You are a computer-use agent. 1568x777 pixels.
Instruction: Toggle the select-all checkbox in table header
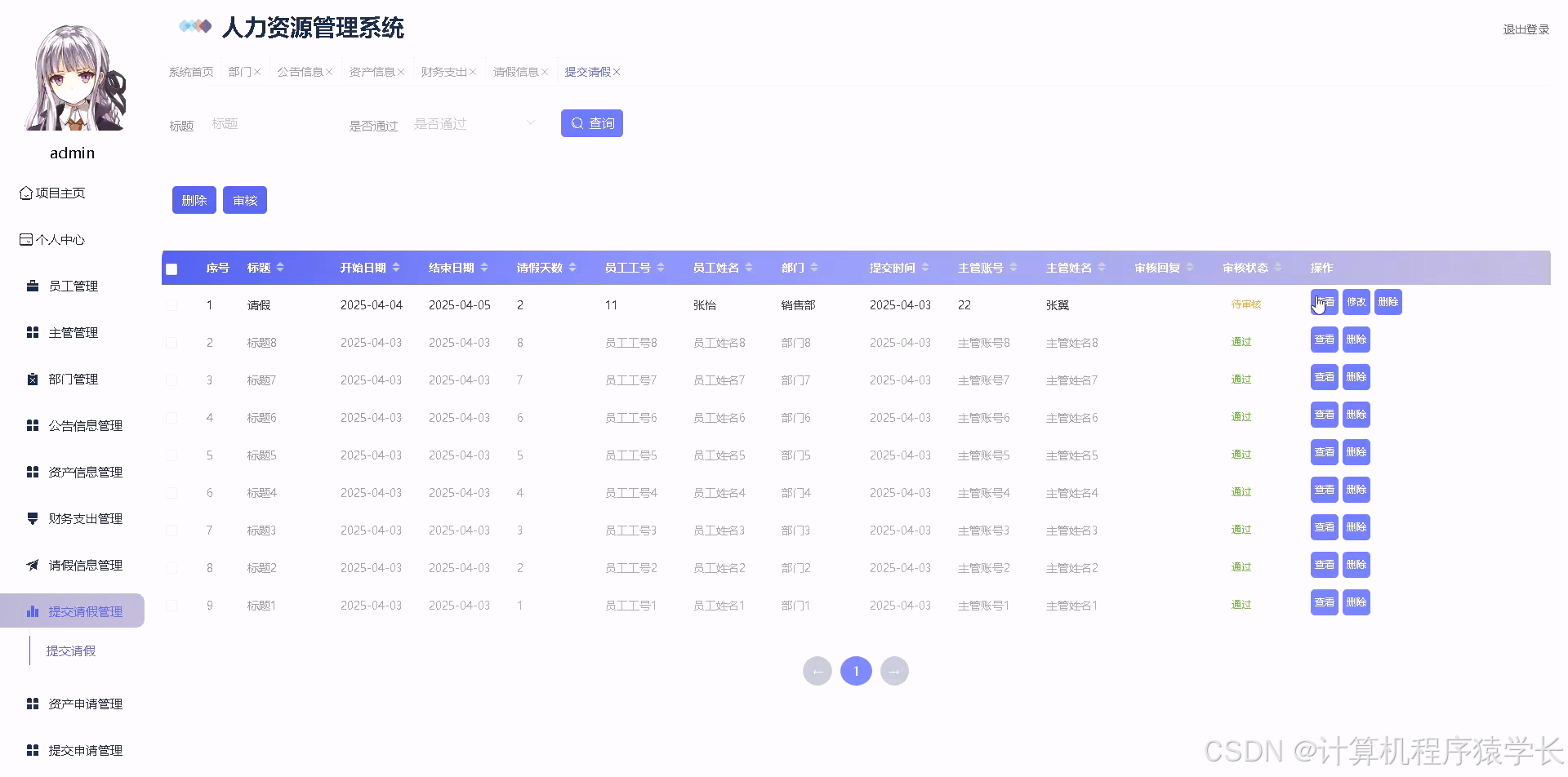point(171,268)
